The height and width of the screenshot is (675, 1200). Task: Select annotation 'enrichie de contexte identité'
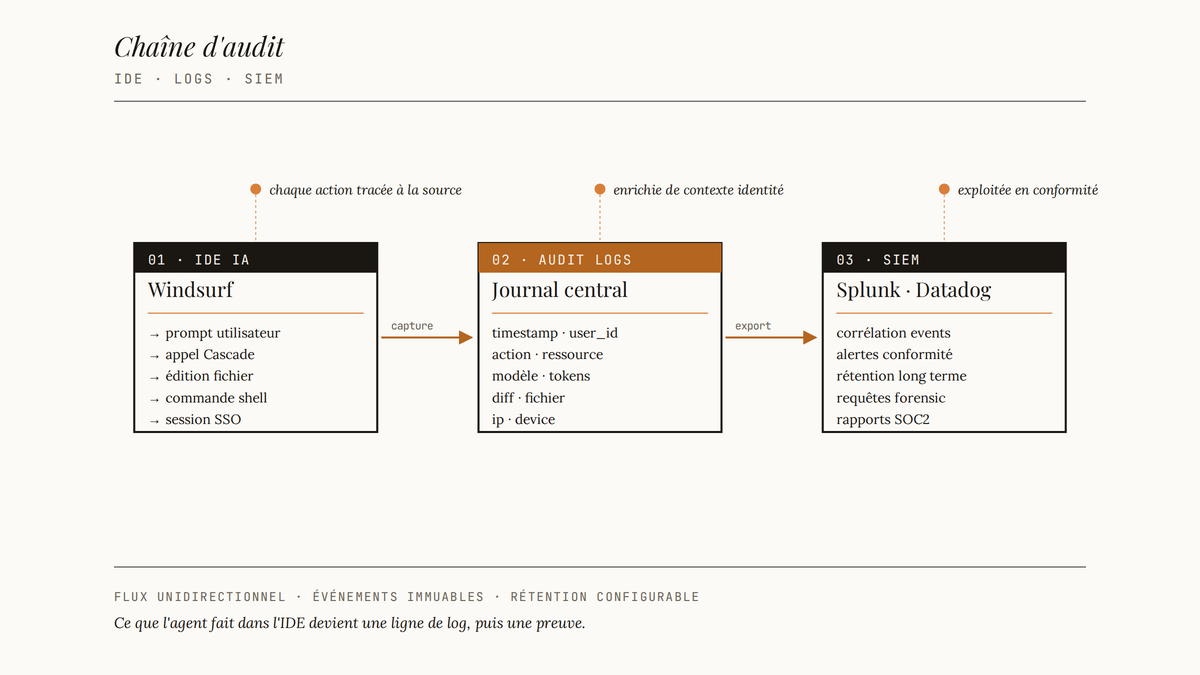(x=698, y=190)
